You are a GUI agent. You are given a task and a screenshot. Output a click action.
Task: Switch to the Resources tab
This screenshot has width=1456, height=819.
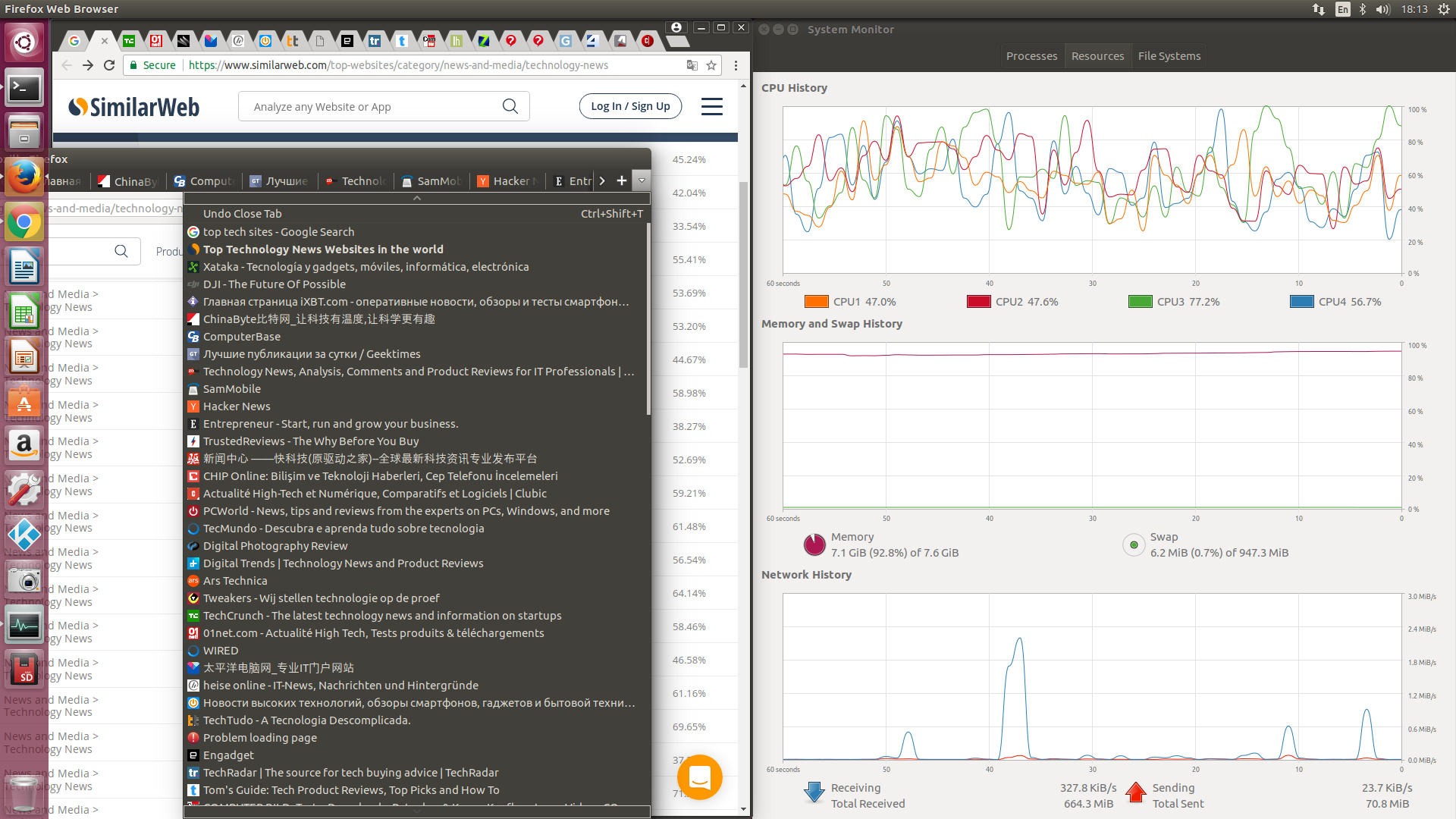1097,56
